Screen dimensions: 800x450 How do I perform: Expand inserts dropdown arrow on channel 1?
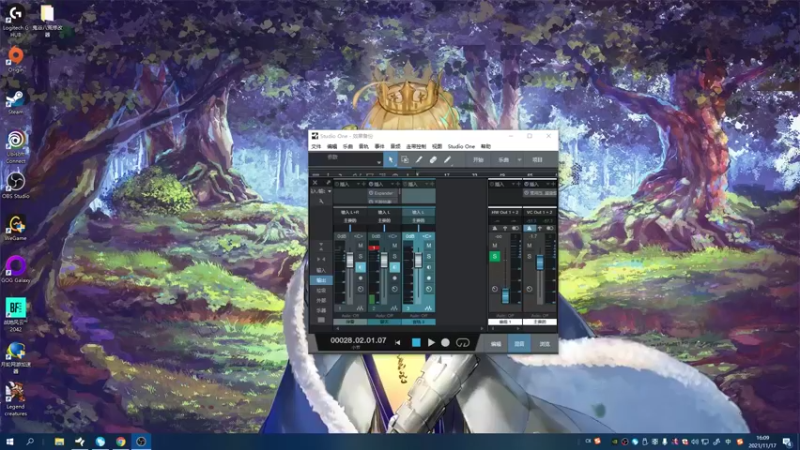[x=358, y=184]
